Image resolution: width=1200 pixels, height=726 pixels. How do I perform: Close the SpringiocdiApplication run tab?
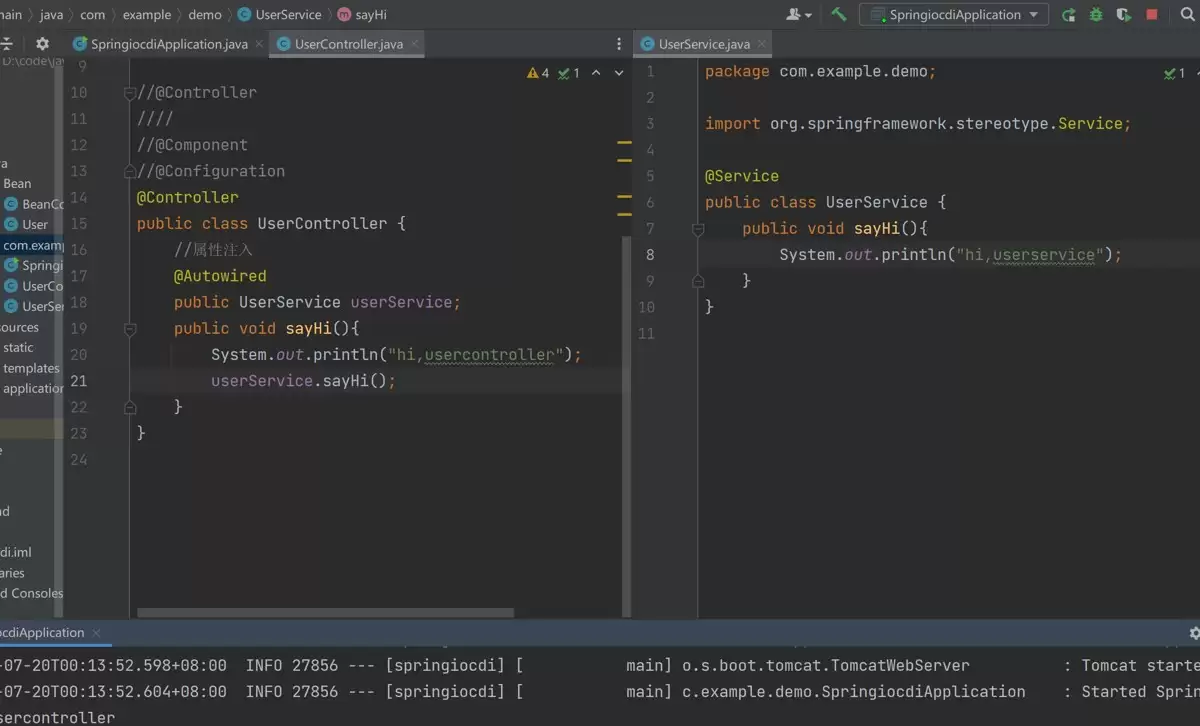(96, 633)
